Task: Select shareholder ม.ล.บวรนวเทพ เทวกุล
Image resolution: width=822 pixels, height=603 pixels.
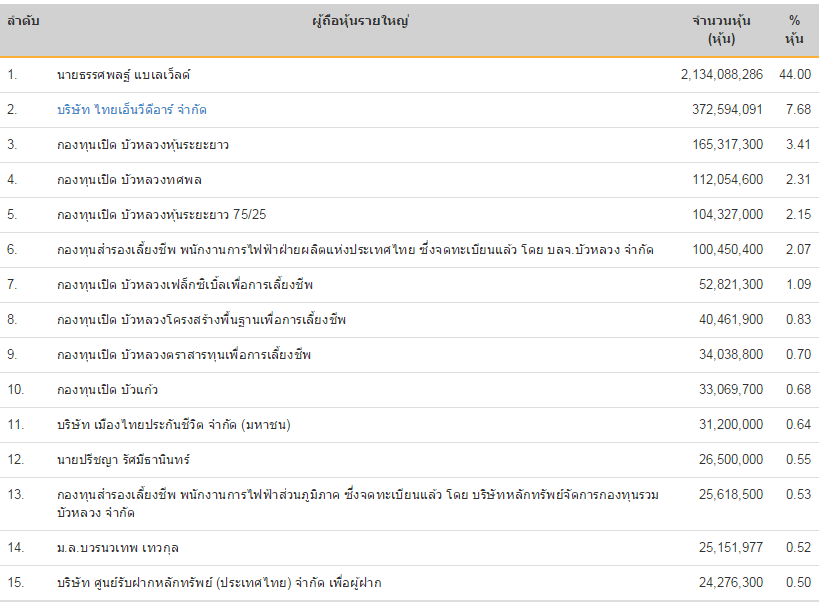Action: coord(117,547)
